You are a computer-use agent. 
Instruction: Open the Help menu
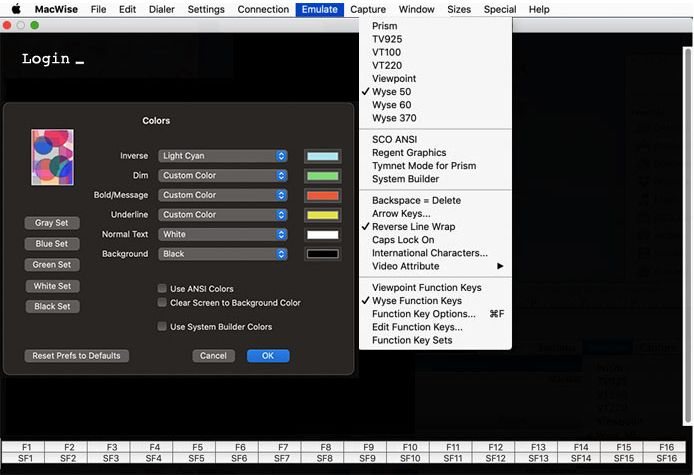[539, 9]
